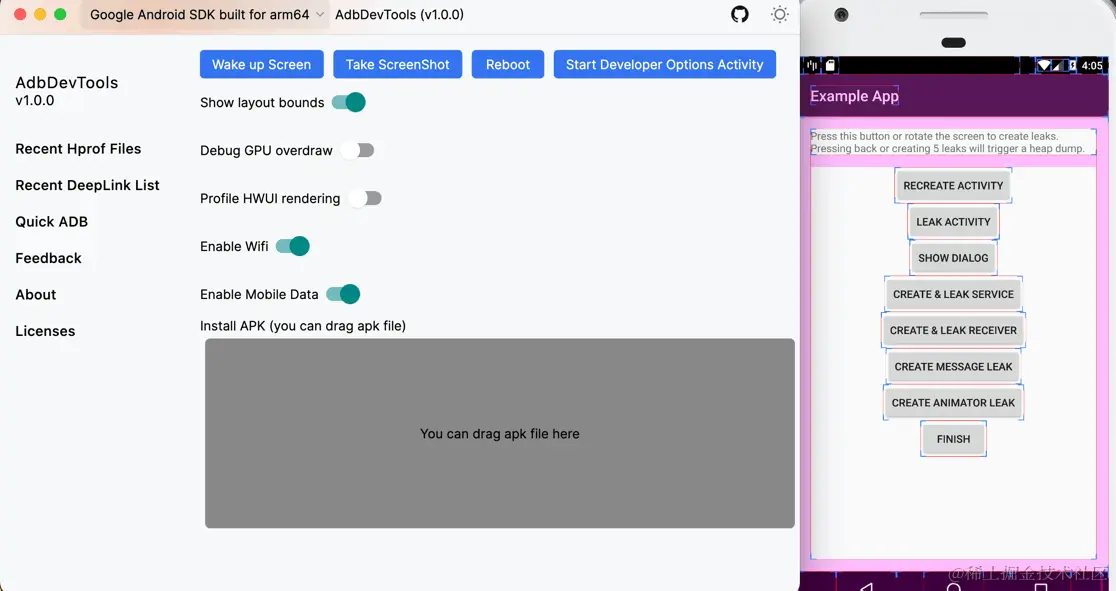Tap CREATE & LEAK RECEIVER button

(x=953, y=330)
